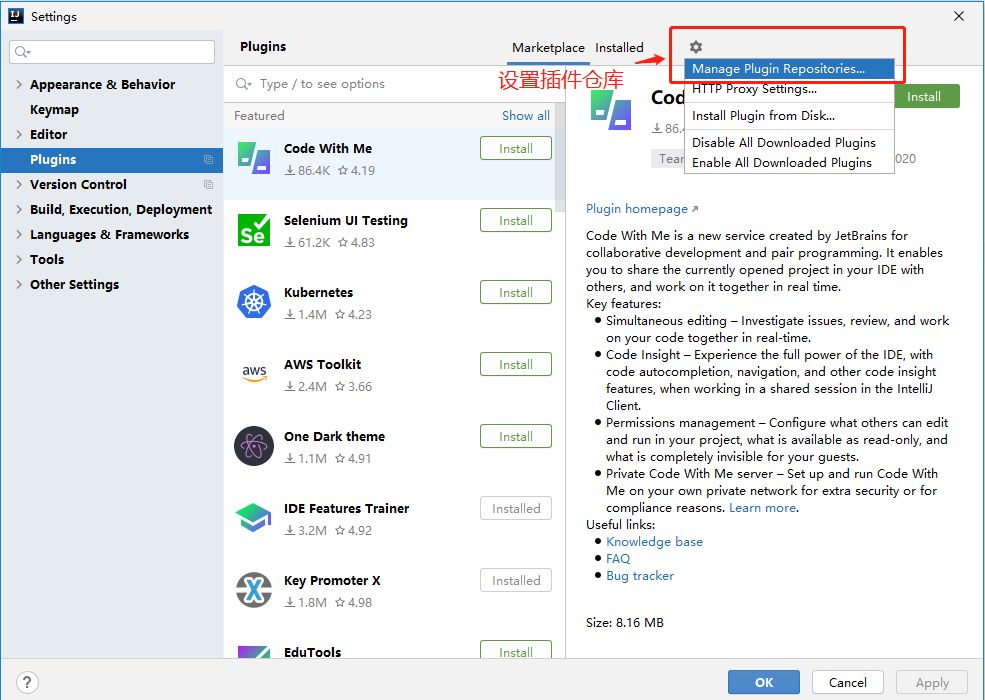Open the Knowledge base link
Screen dimensions: 985x700
654,542
